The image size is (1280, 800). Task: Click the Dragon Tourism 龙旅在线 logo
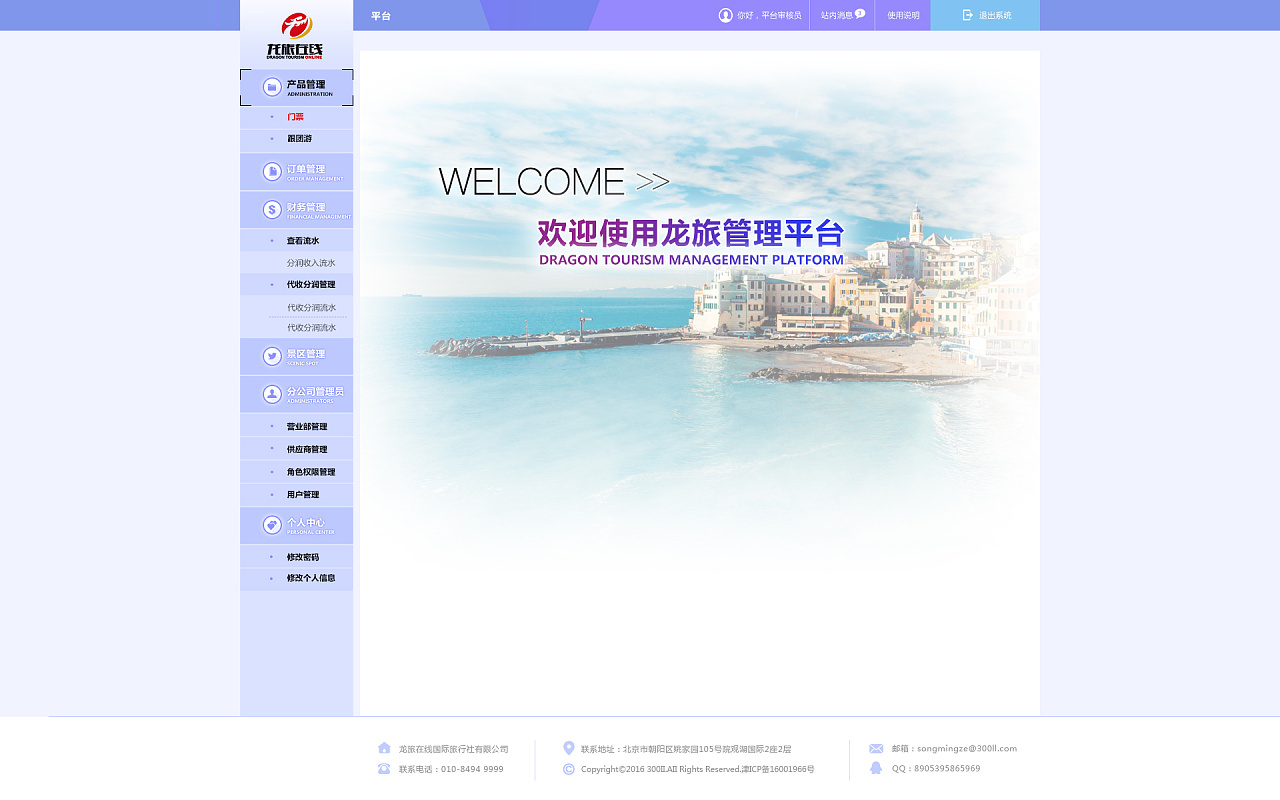pos(296,30)
